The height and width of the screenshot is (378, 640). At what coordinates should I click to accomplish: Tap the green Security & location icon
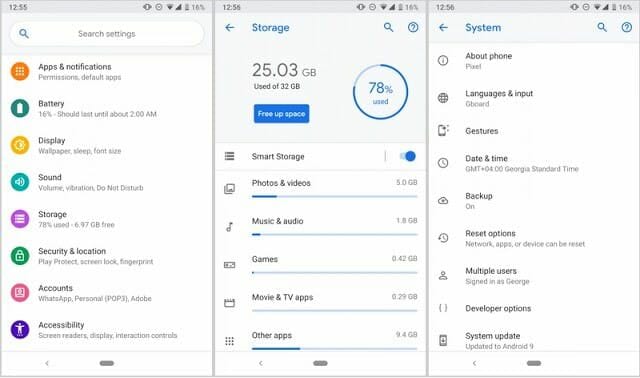20,256
